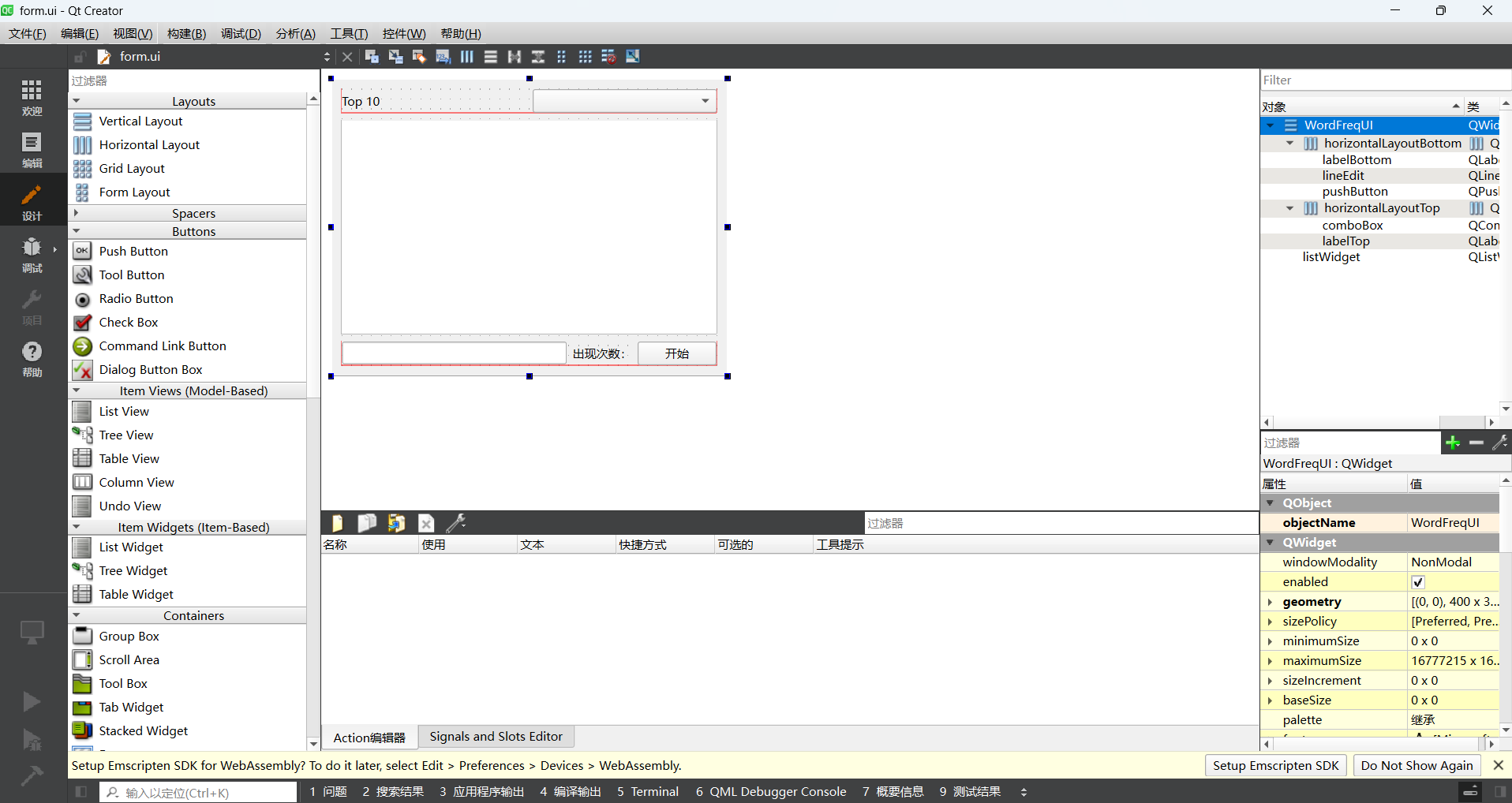
Task: Apply horizontal splitter layout
Action: click(514, 57)
